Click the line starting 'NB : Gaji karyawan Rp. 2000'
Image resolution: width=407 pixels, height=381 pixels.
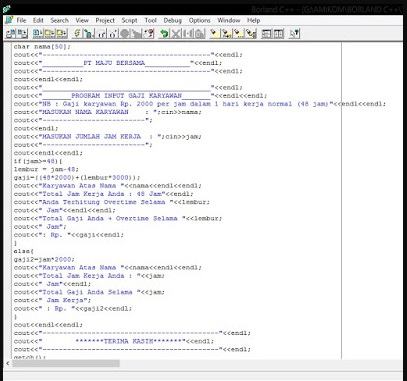tap(200, 104)
